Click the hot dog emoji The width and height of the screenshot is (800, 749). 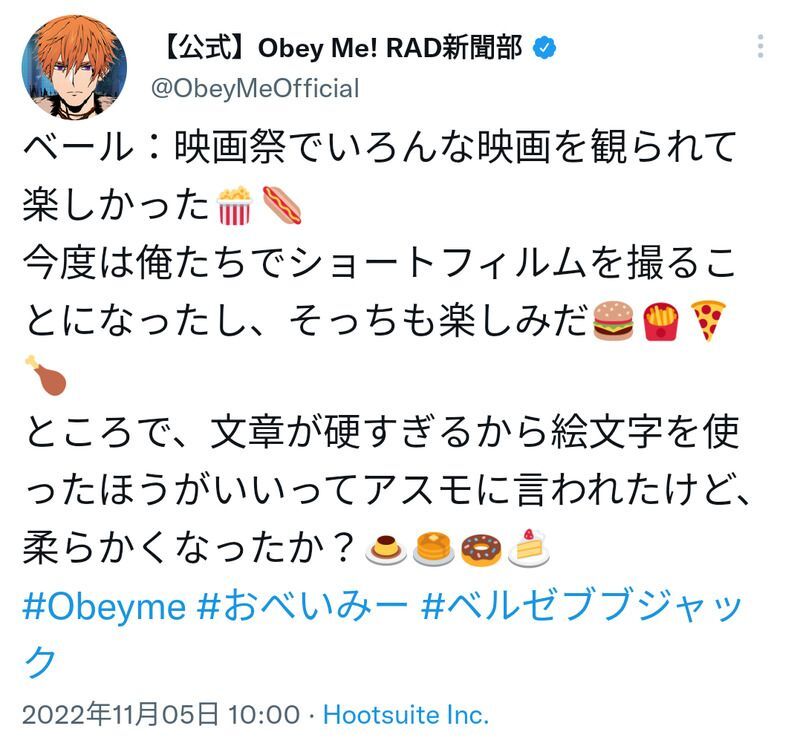(282, 205)
